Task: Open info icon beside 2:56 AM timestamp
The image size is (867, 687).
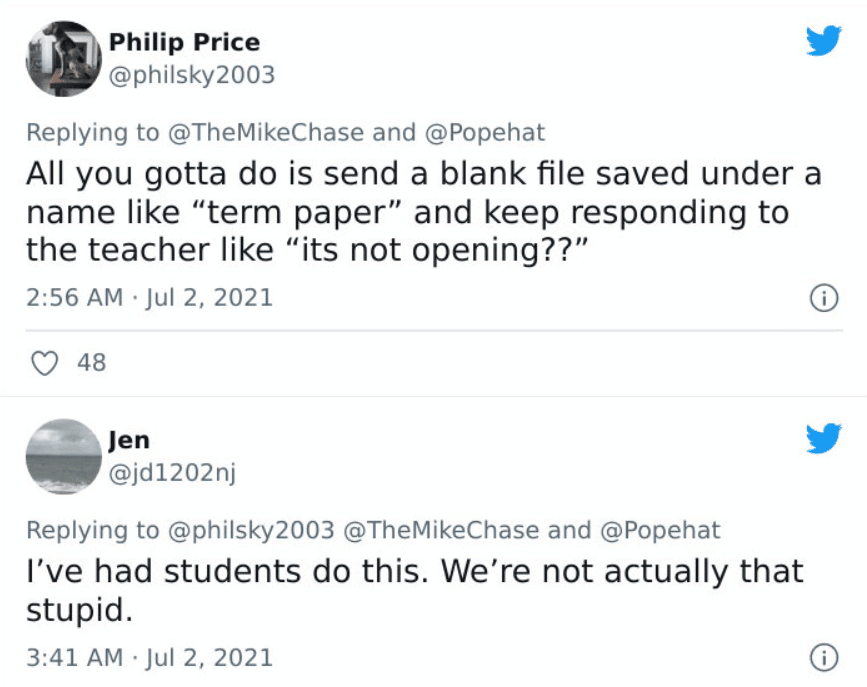Action: 823,298
